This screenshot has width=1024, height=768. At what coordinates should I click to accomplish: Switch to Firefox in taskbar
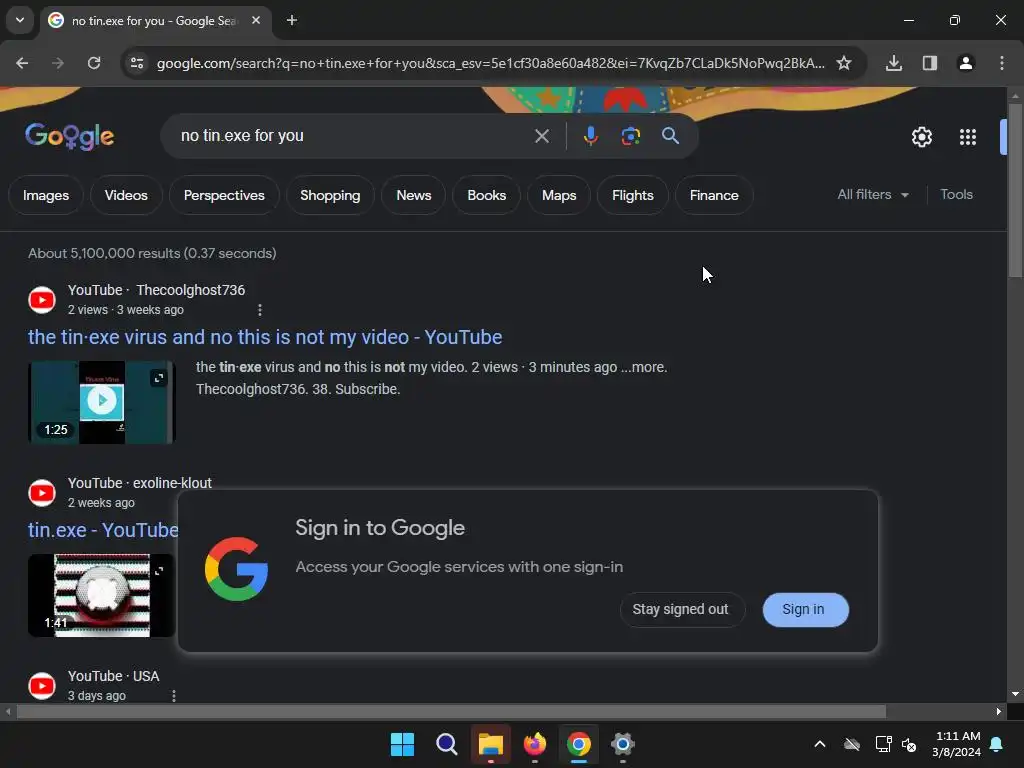pyautogui.click(x=534, y=744)
